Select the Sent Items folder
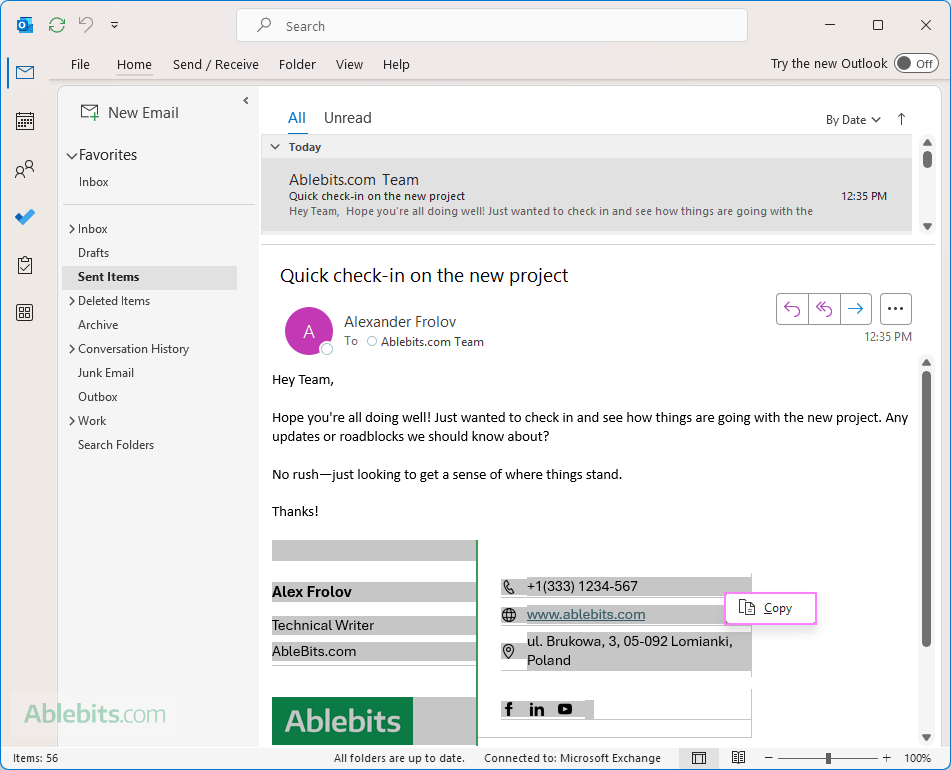This screenshot has width=951, height=770. pyautogui.click(x=149, y=276)
